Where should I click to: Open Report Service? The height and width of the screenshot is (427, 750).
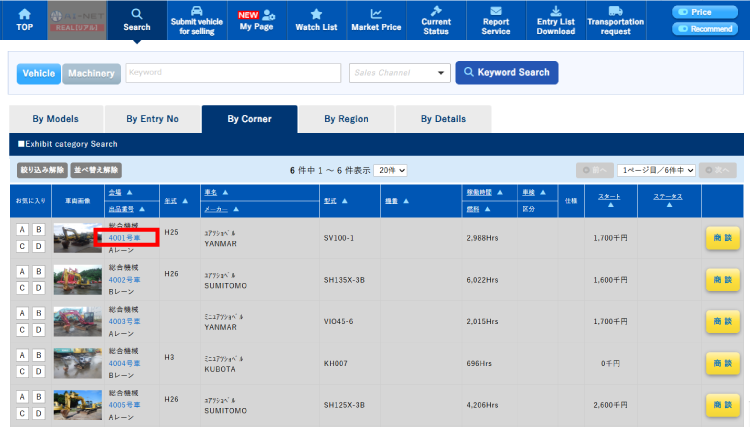click(496, 20)
